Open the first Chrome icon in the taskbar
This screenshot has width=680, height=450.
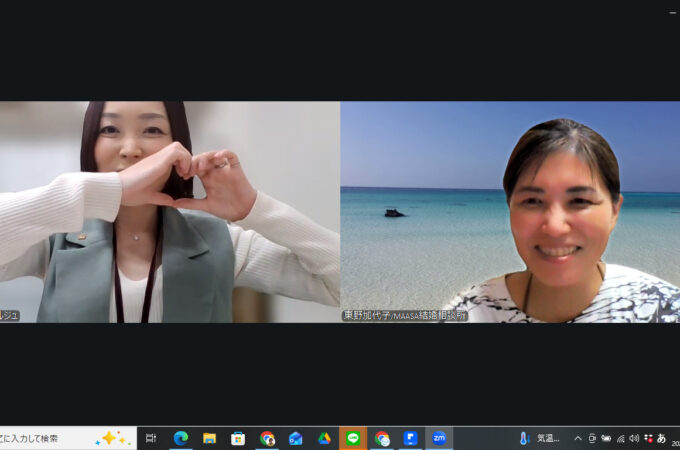click(x=267, y=438)
